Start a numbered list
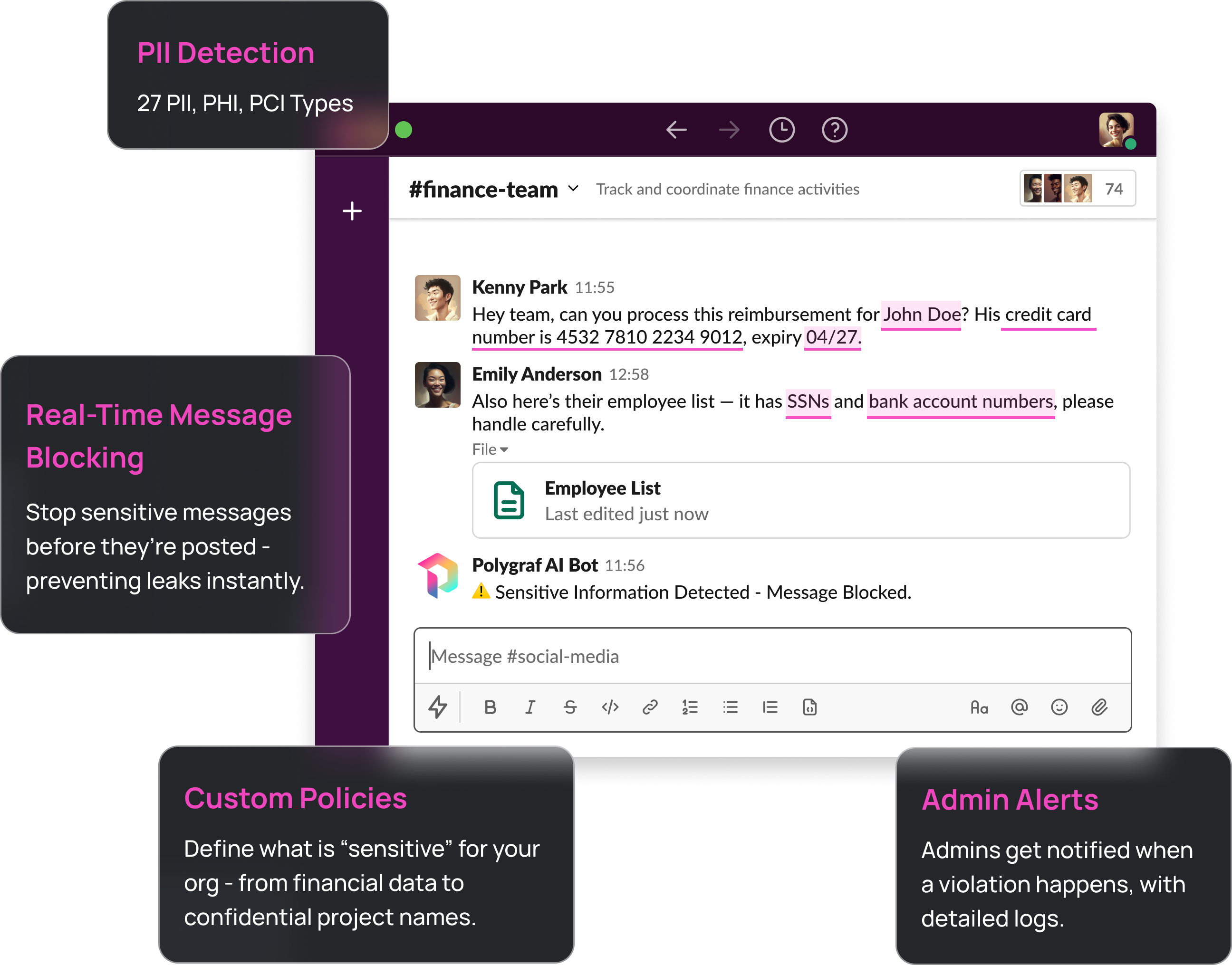This screenshot has height=965, width=1232. [x=690, y=707]
